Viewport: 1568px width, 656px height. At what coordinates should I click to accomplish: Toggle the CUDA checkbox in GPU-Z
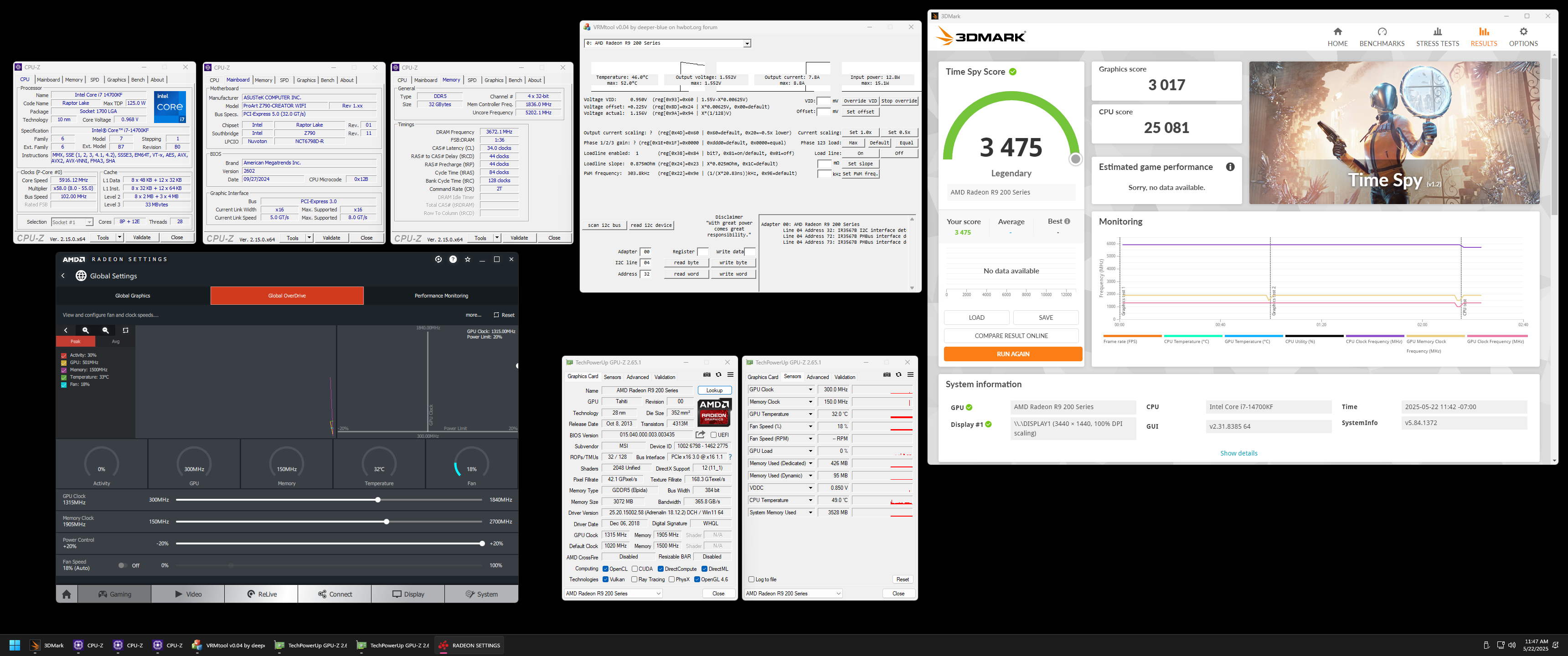tap(635, 569)
